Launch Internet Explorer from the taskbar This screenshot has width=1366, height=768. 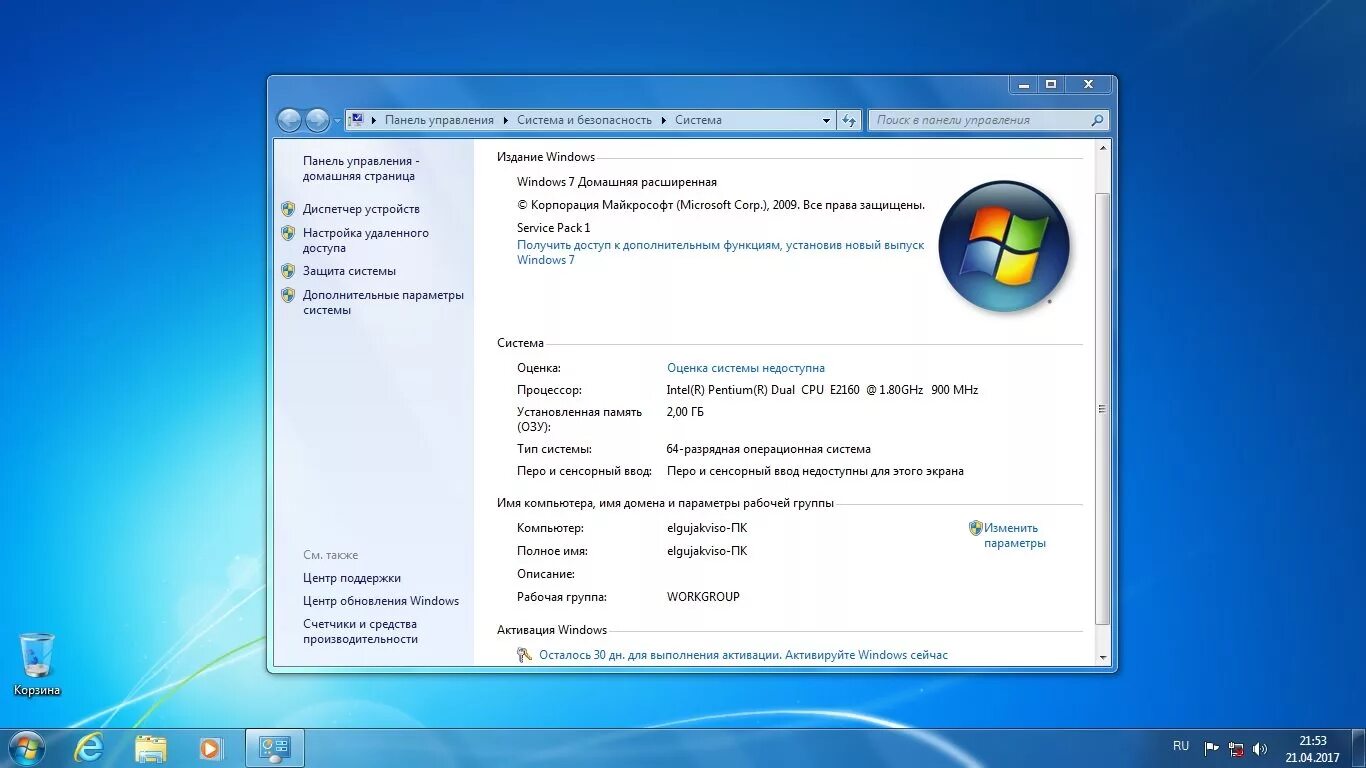tap(89, 747)
